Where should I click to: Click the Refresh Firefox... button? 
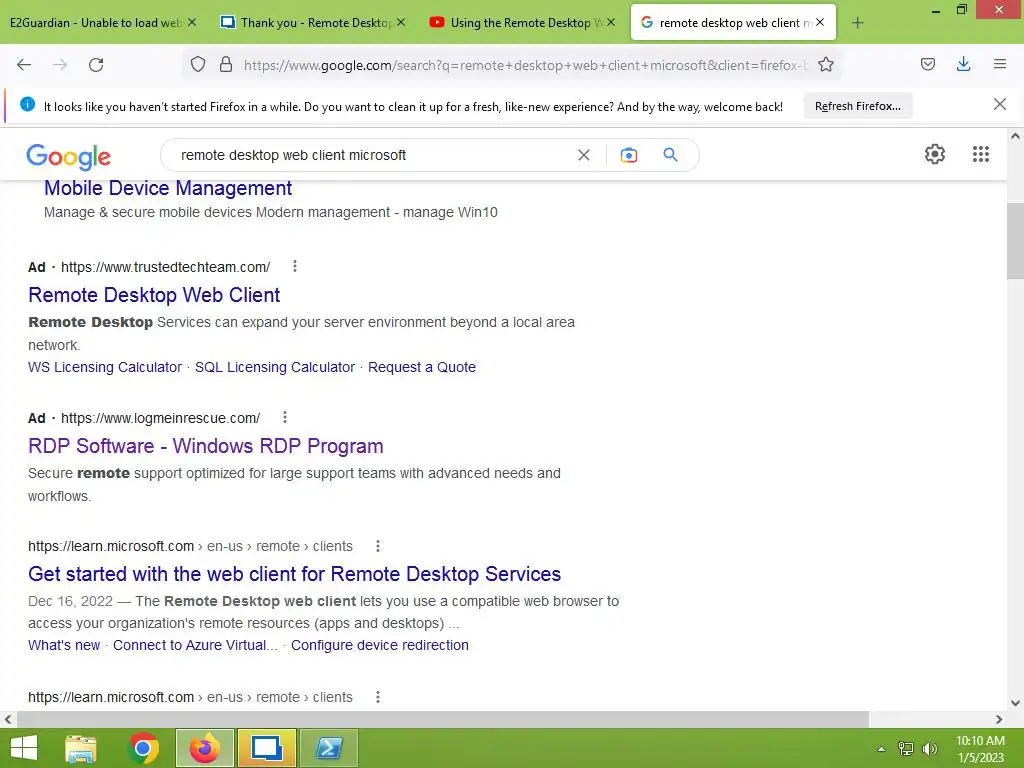point(857,106)
